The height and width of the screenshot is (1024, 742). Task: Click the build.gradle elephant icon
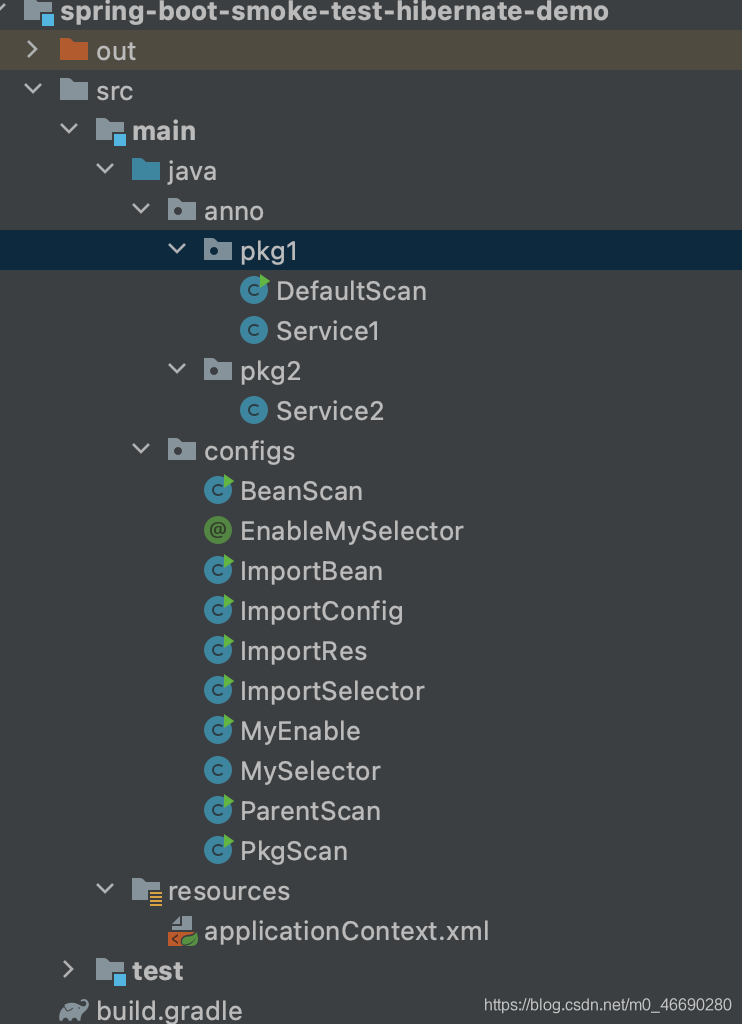point(73,1011)
